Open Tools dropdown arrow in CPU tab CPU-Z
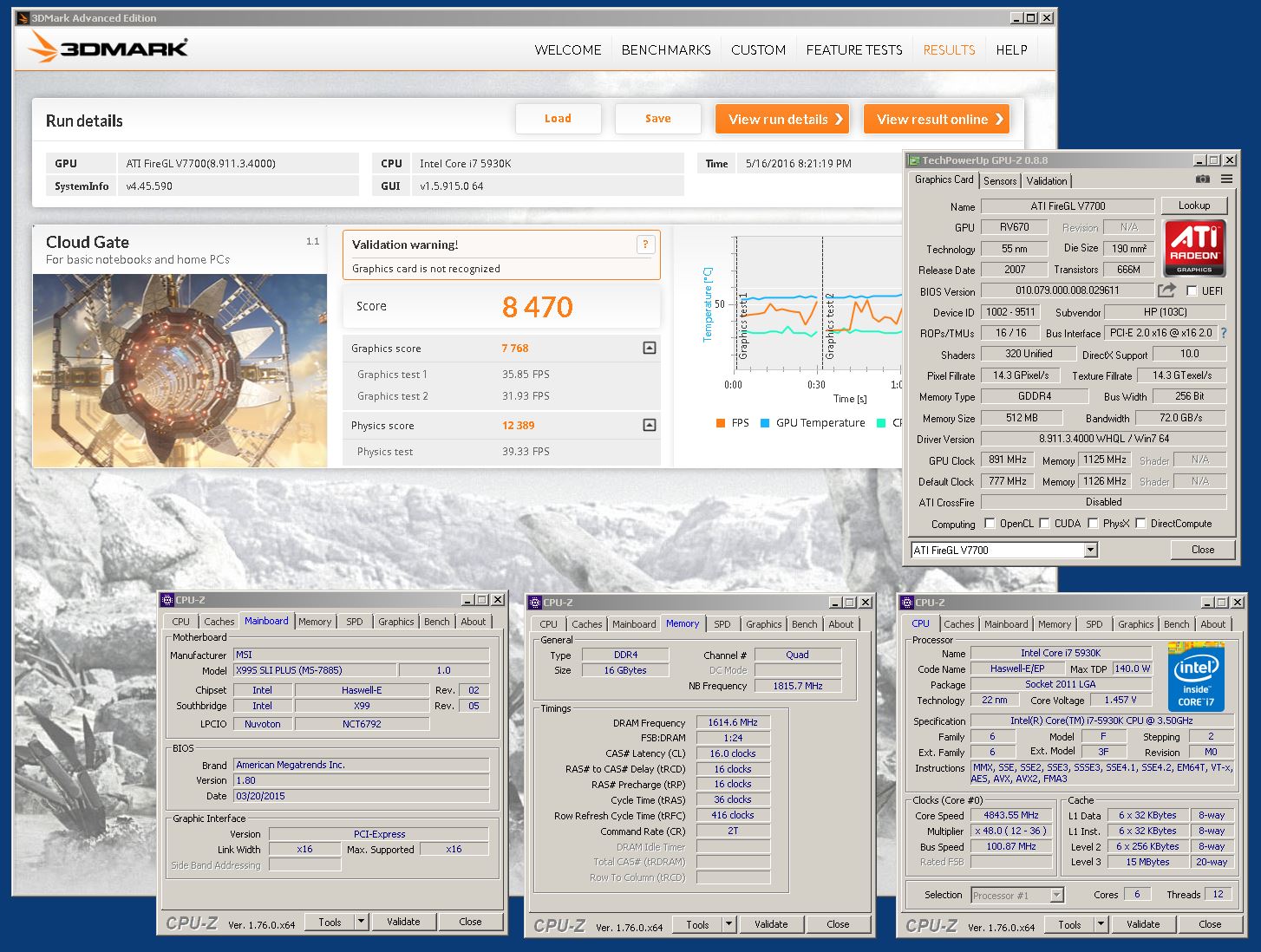1261x952 pixels. coord(1101,924)
